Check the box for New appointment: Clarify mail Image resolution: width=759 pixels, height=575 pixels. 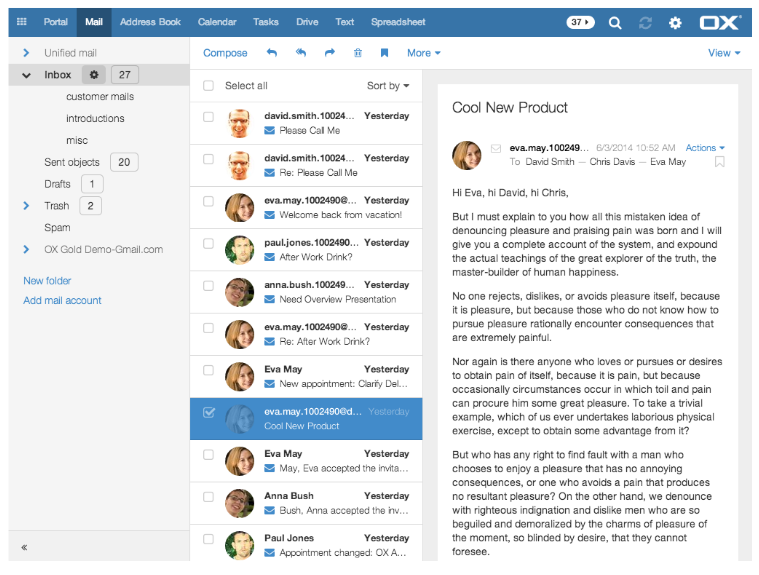pyautogui.click(x=209, y=370)
